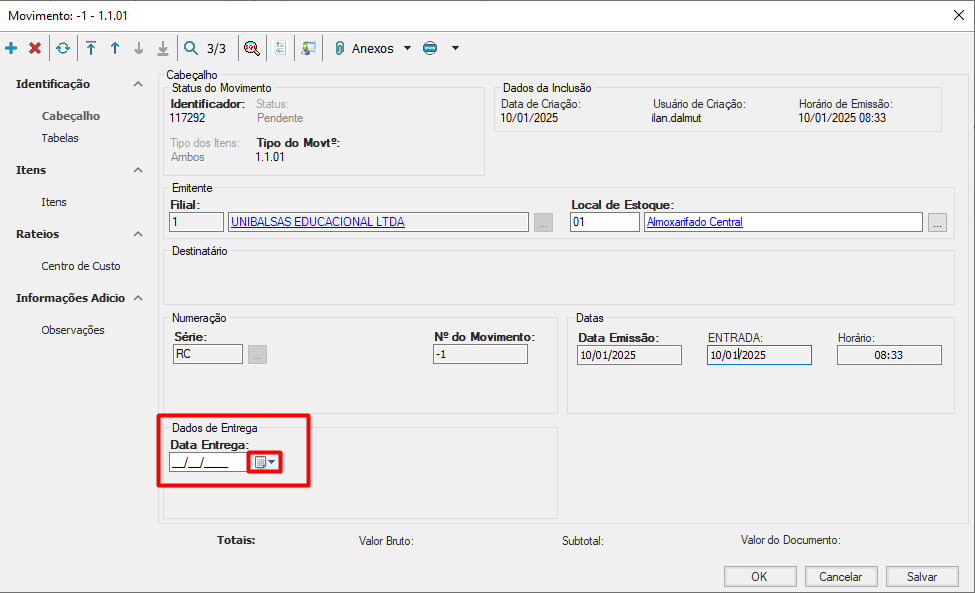Click the UNIBALSAS EDUCACIONAL LTDA link

point(317,222)
